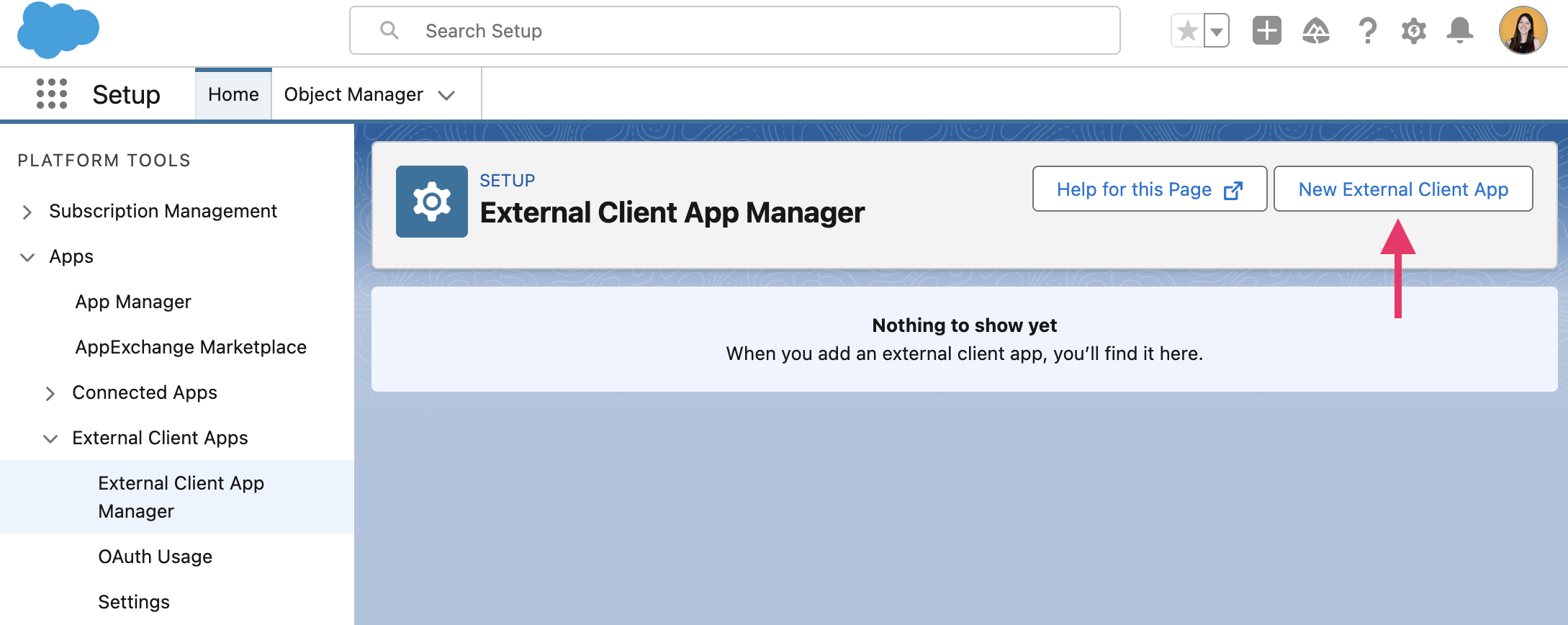Open the favorites list dropdown arrow

(x=1217, y=31)
